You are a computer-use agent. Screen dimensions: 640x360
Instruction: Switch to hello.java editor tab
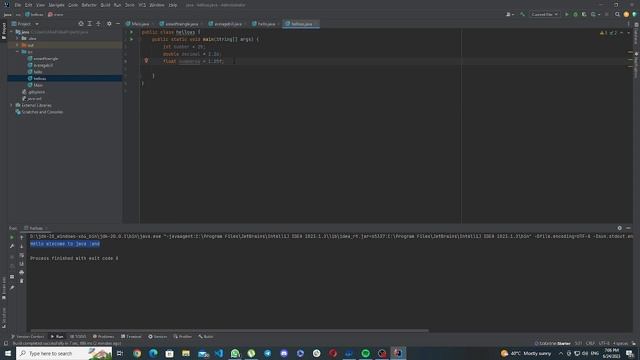point(264,24)
